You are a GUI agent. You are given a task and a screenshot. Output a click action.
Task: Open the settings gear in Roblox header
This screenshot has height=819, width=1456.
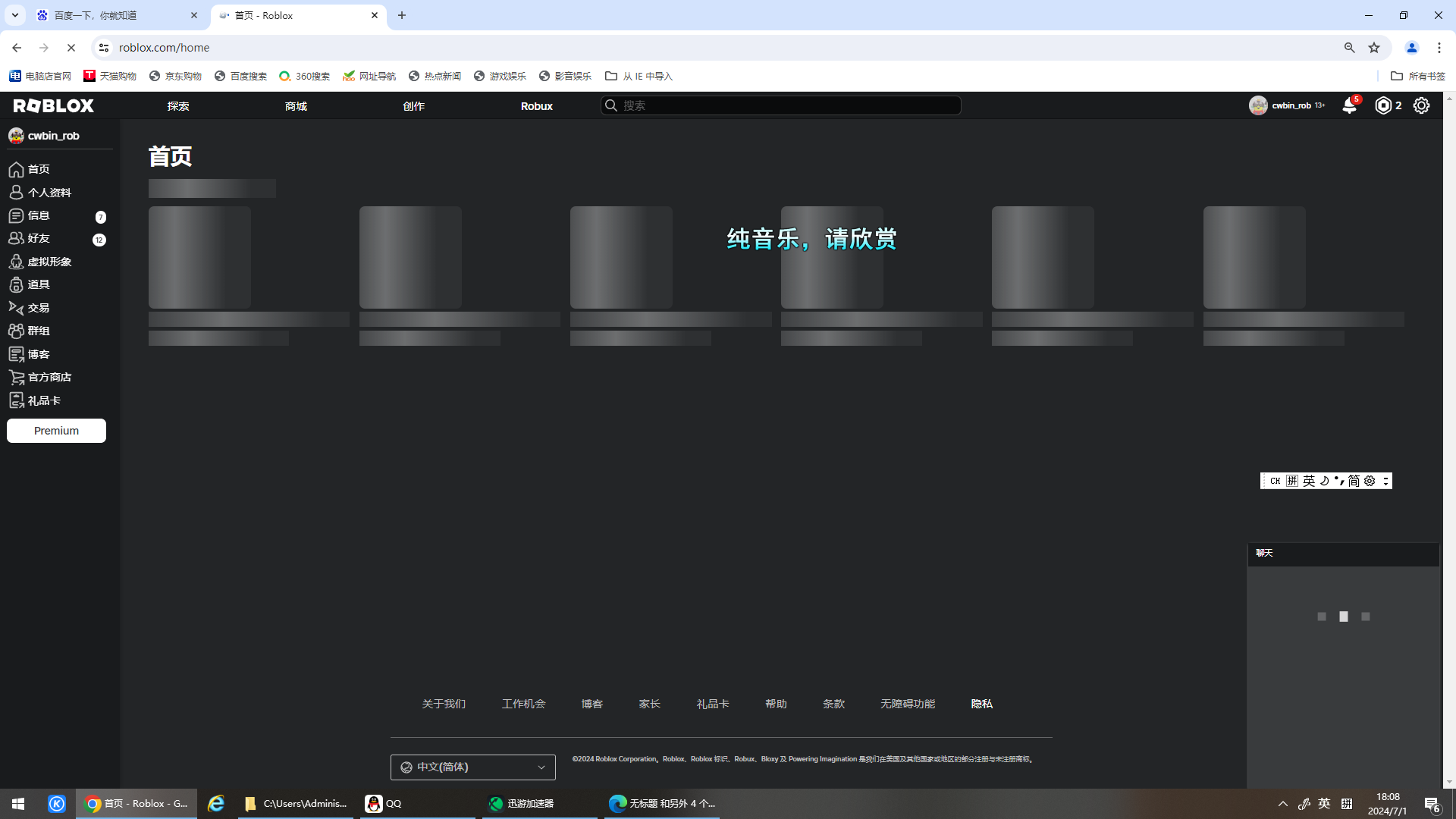pos(1421,105)
